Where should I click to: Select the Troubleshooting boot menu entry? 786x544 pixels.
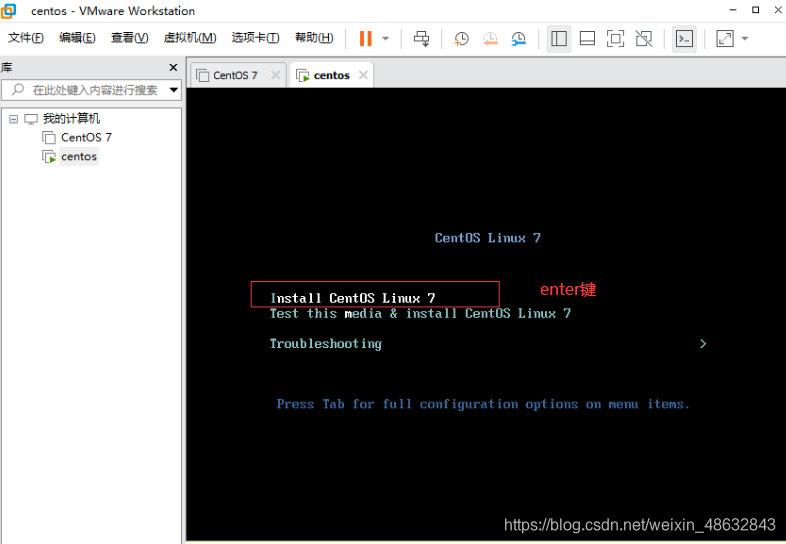[x=326, y=344]
